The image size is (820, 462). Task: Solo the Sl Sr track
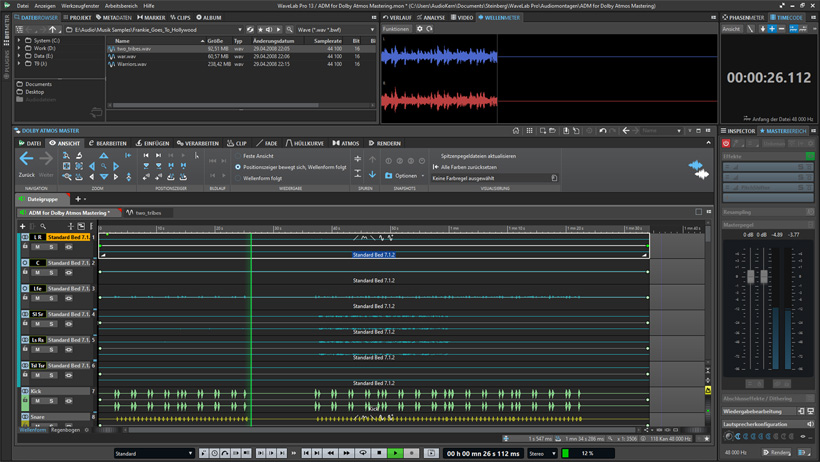51,323
